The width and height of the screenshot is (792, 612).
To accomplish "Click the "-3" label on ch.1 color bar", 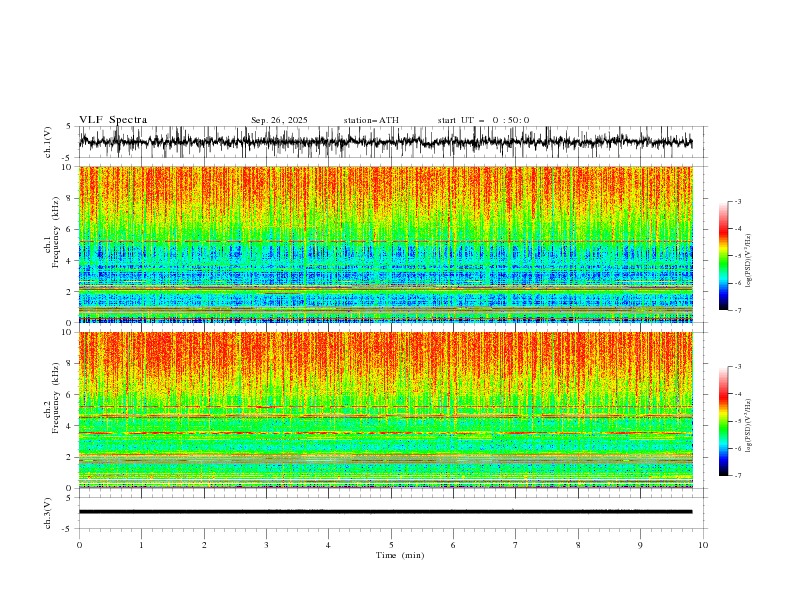I will [x=738, y=201].
